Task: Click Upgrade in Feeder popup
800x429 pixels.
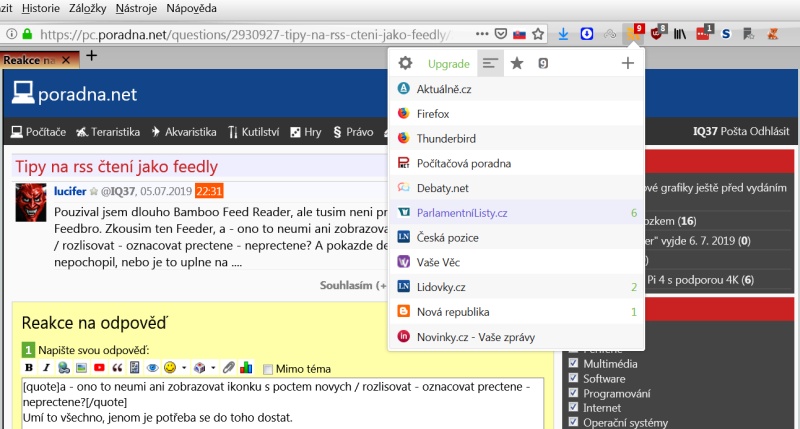Action: pyautogui.click(x=448, y=64)
